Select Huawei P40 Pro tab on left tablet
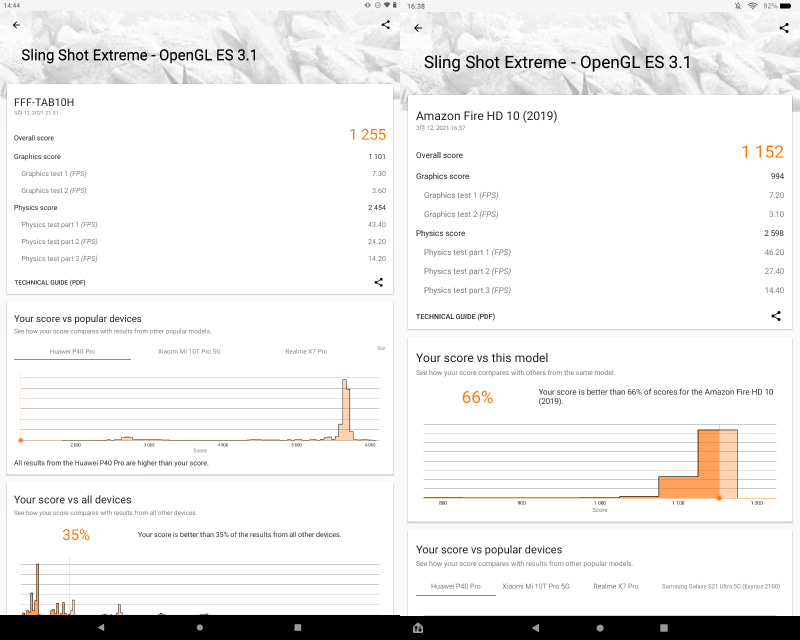The height and width of the screenshot is (640, 800). 72,352
